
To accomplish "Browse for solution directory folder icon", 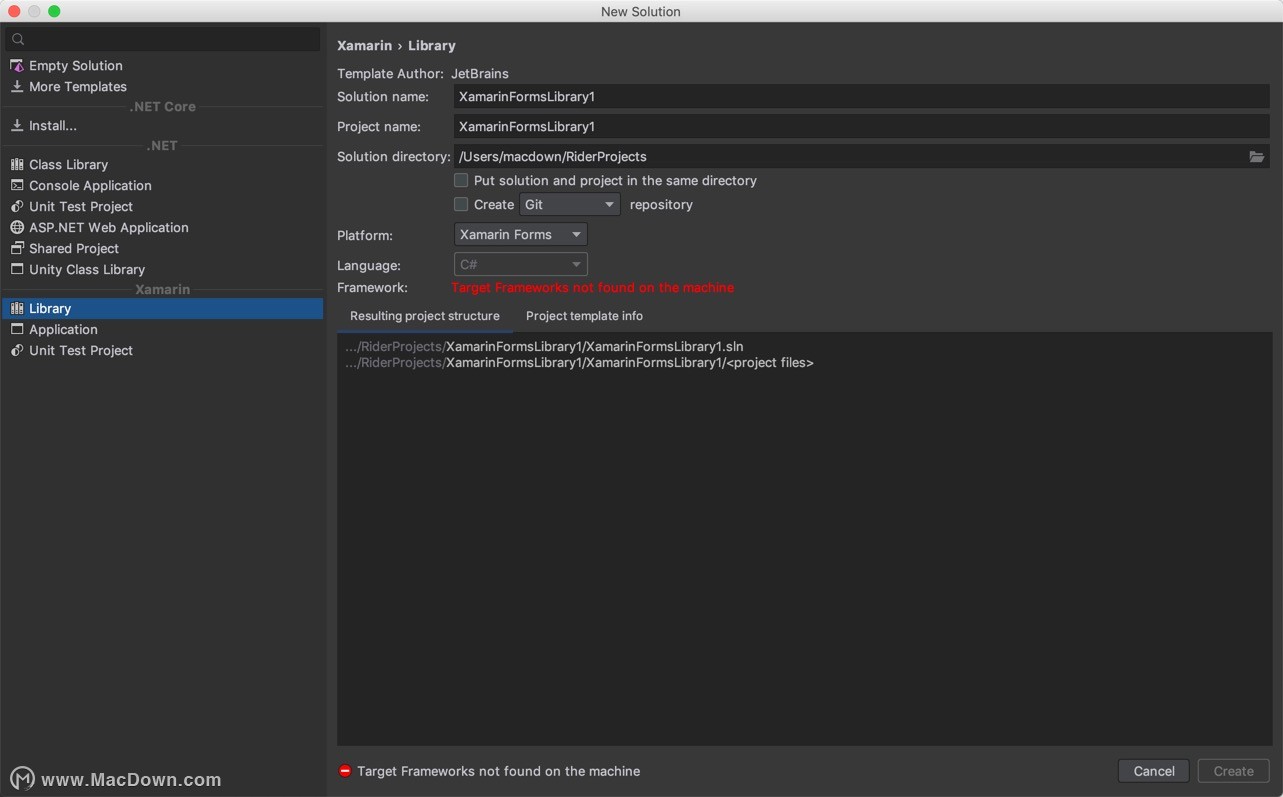I will tap(1257, 156).
